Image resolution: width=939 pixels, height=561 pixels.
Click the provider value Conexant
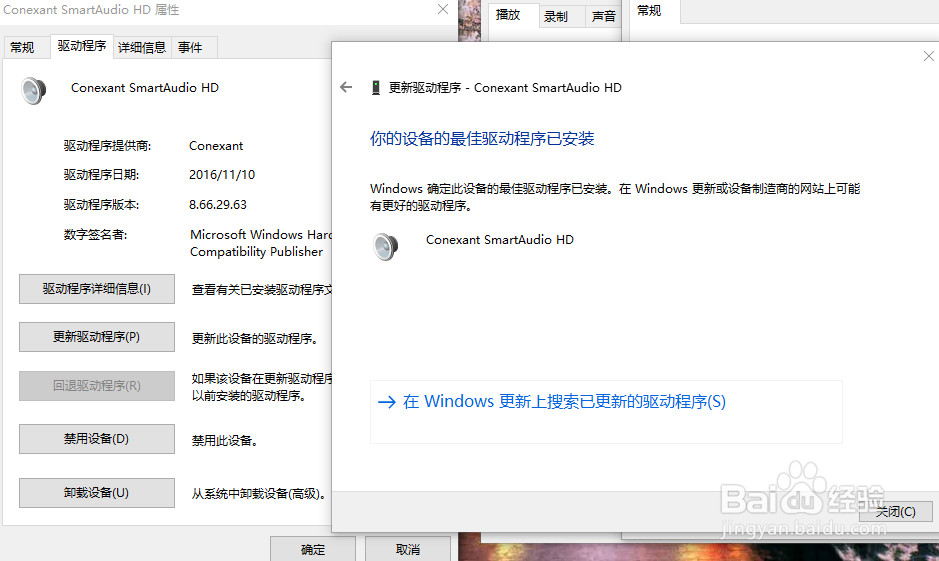216,146
